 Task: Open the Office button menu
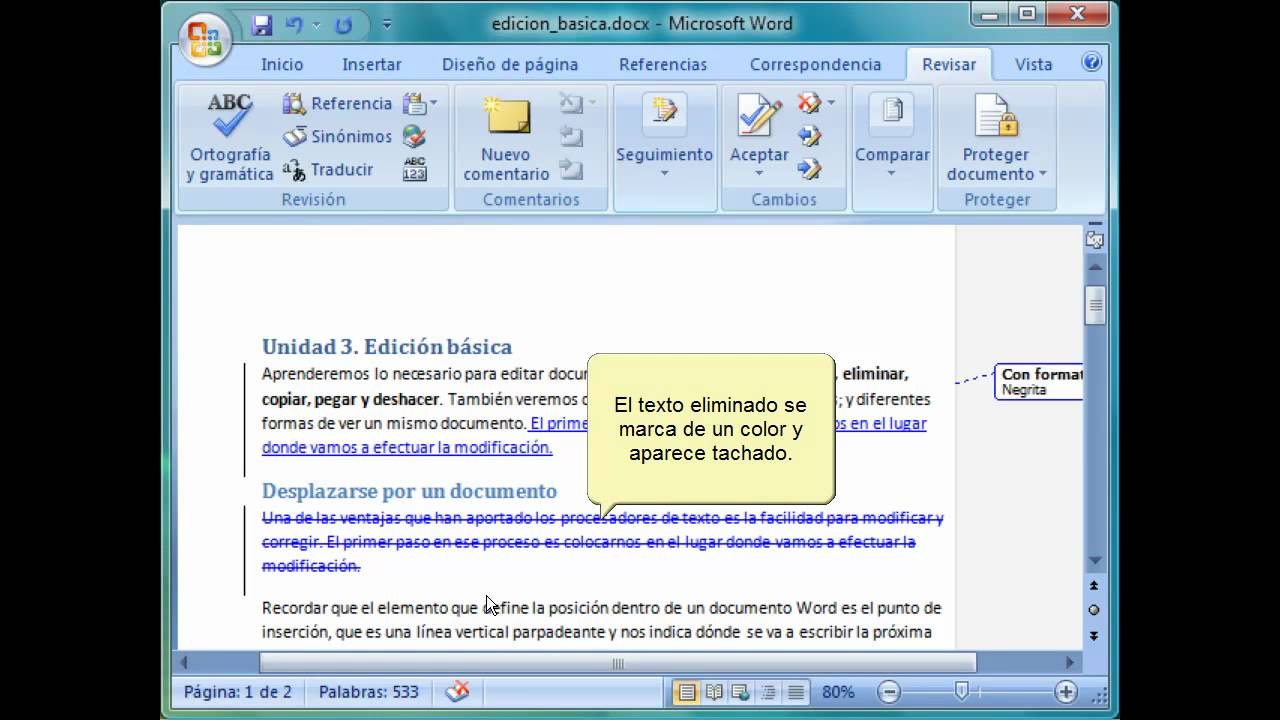205,39
